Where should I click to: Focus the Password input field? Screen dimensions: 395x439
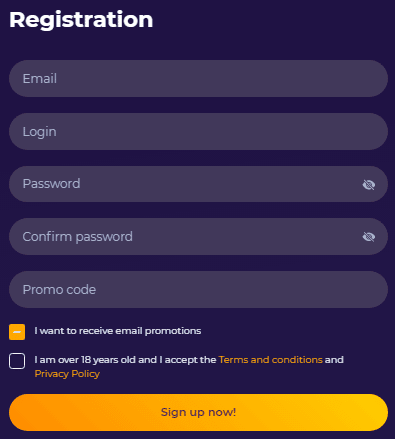[198, 184]
